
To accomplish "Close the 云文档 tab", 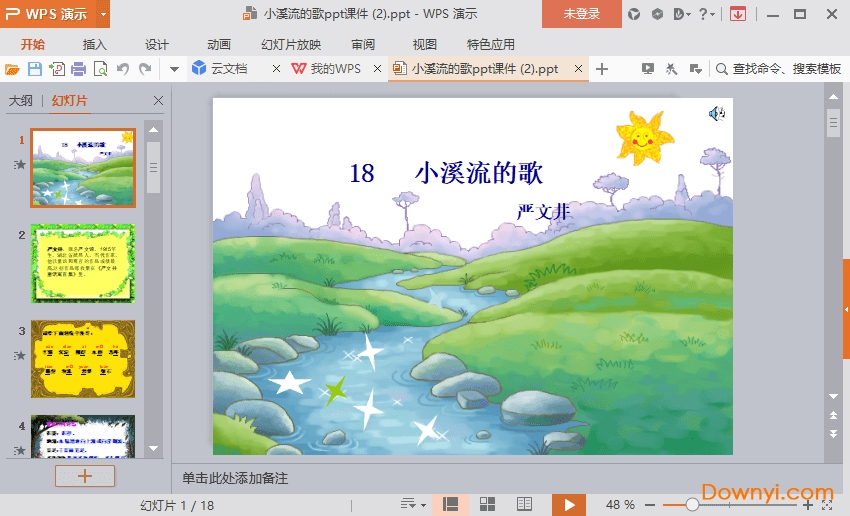I will tap(276, 69).
